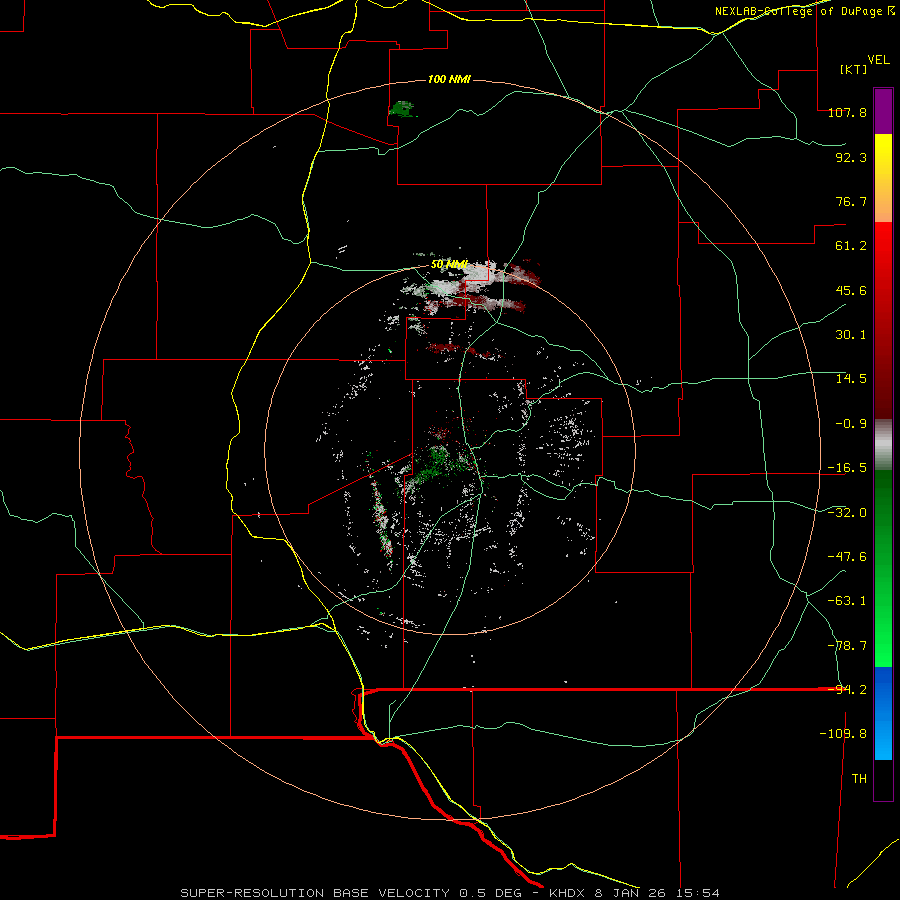Click the -78.7 velocity scale value
This screenshot has width=900, height=900.
(x=847, y=646)
